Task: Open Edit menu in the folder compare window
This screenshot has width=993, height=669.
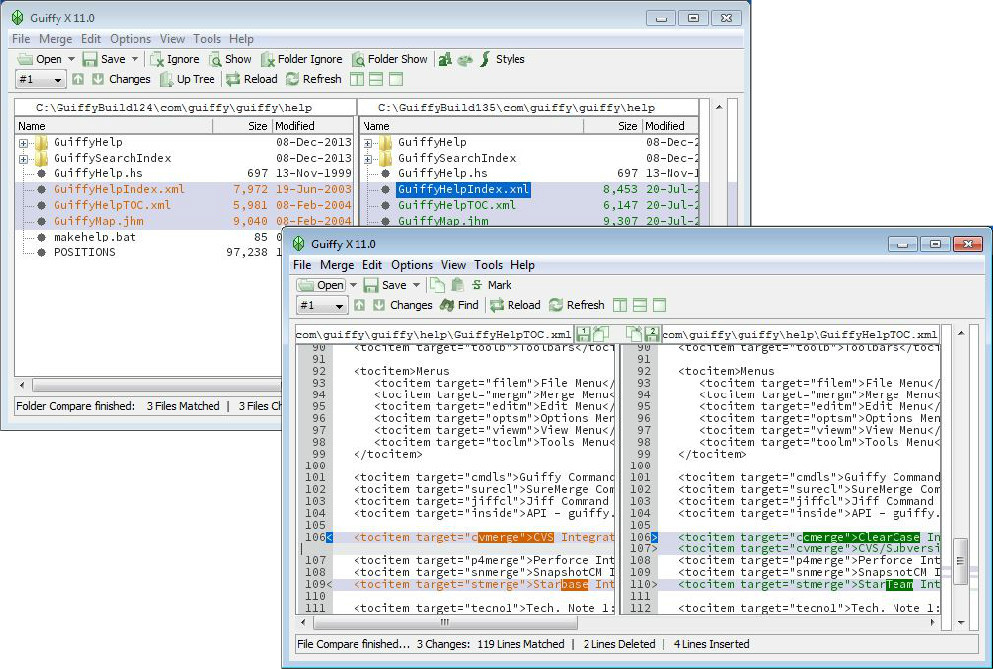Action: 91,39
